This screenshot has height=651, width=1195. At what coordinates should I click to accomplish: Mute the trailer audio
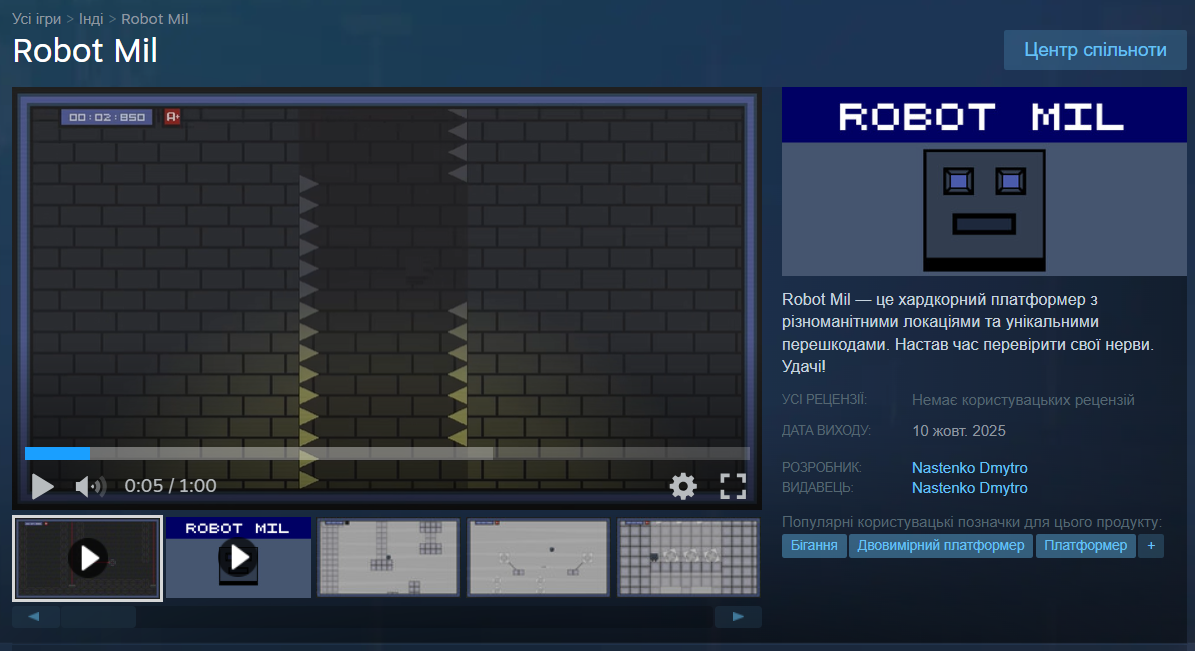(x=90, y=487)
